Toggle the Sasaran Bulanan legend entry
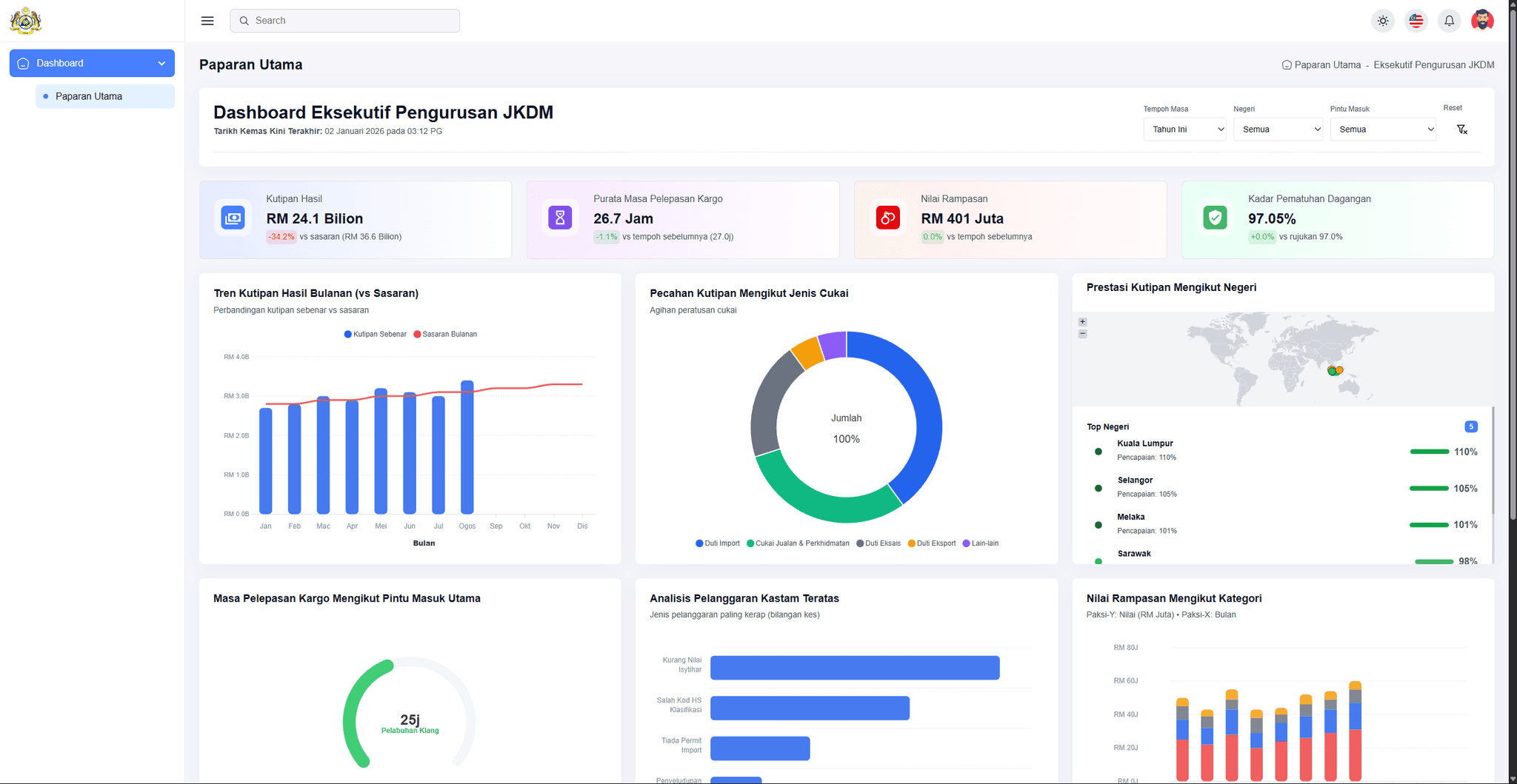 point(444,334)
